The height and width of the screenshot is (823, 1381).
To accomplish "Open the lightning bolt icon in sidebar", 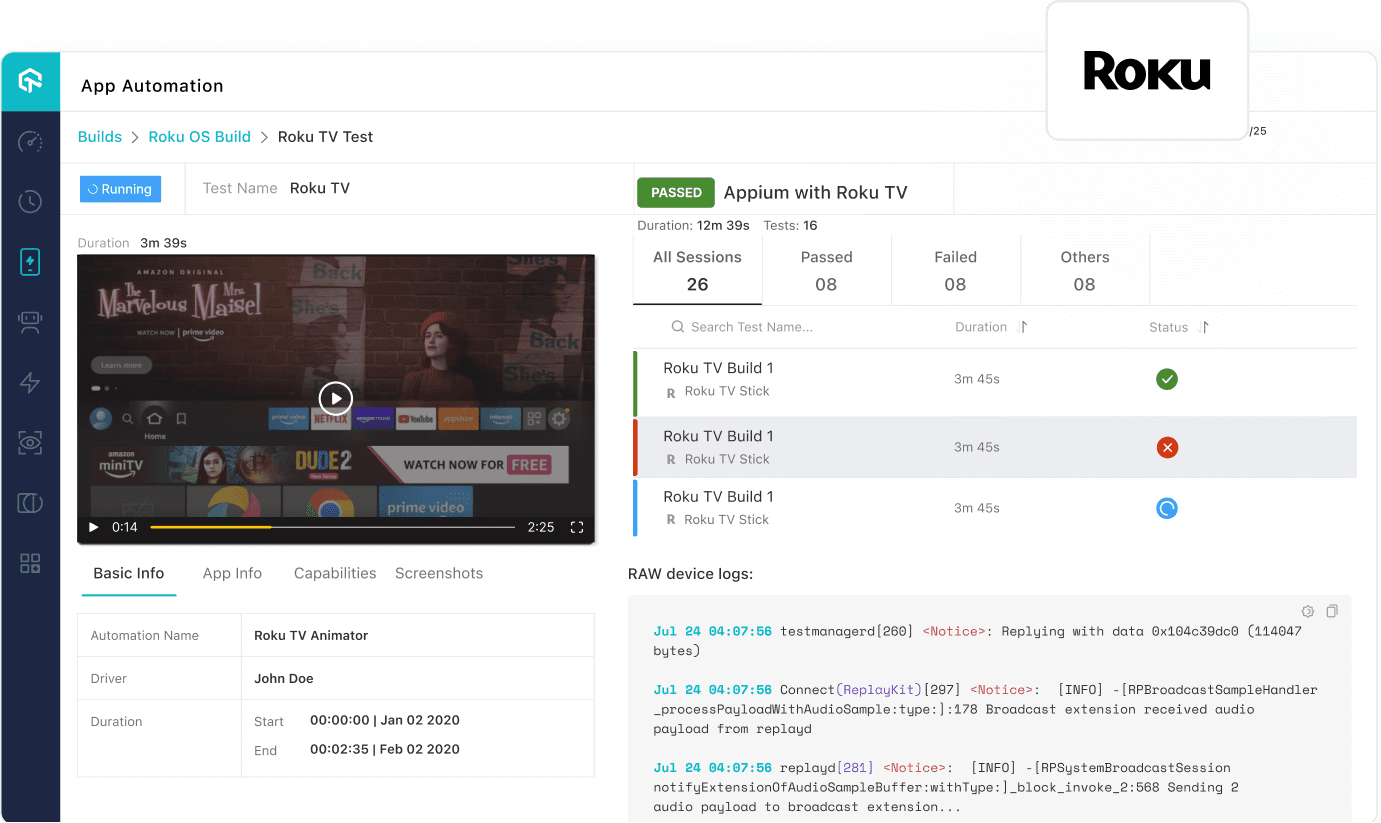I will [x=30, y=382].
